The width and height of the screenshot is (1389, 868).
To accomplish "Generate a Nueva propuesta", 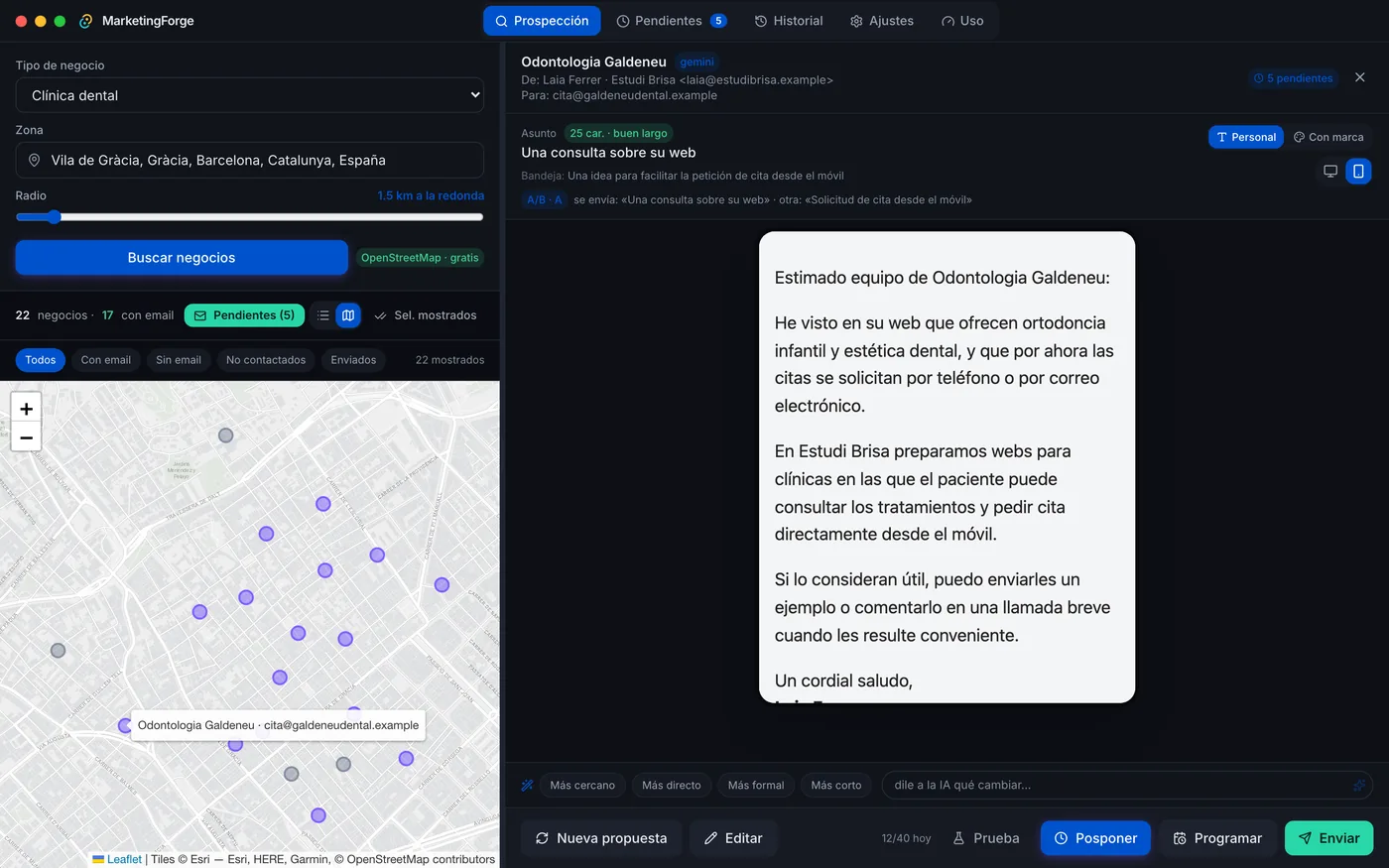I will pos(601,838).
